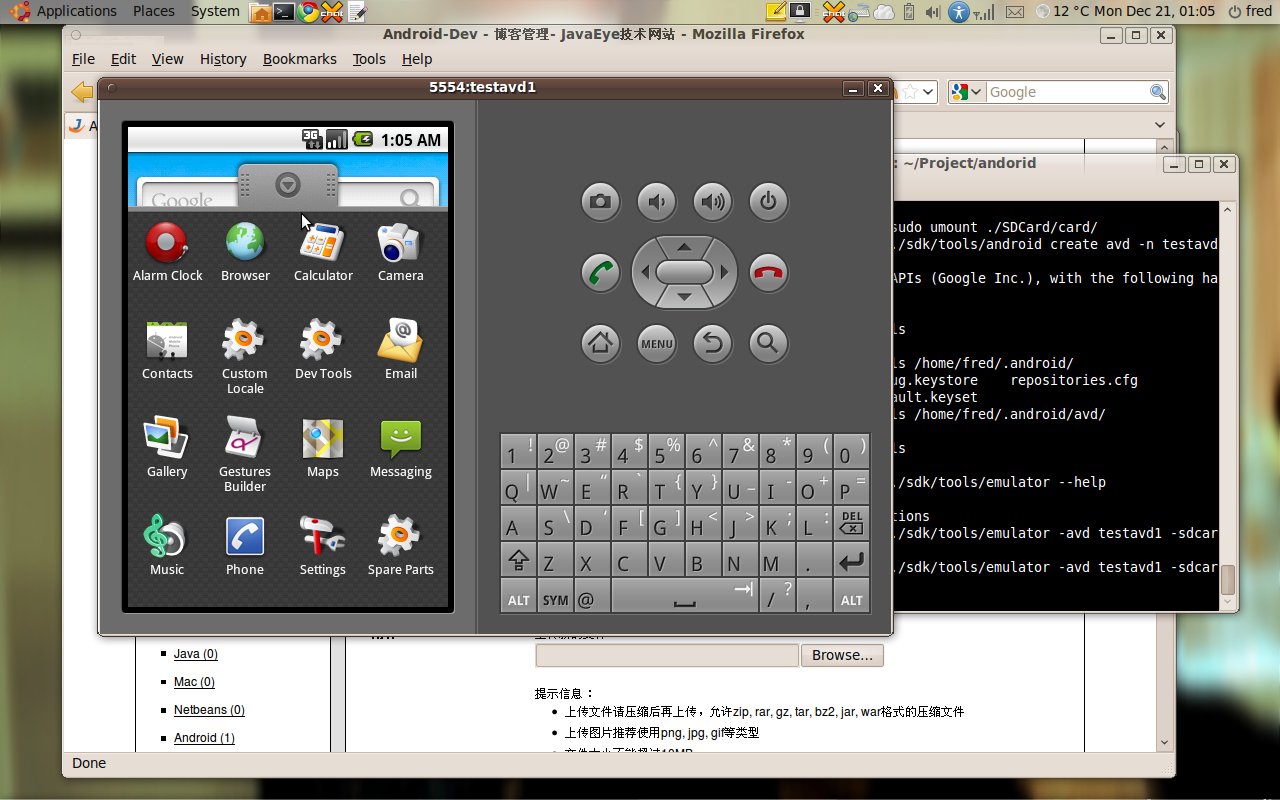Click the emulator back button

(x=712, y=343)
